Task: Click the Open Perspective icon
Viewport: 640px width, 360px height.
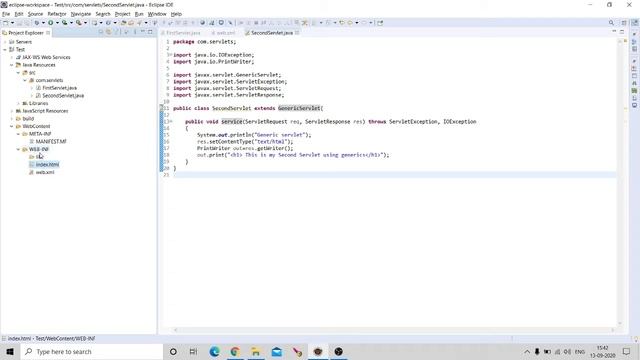Action: [624, 23]
